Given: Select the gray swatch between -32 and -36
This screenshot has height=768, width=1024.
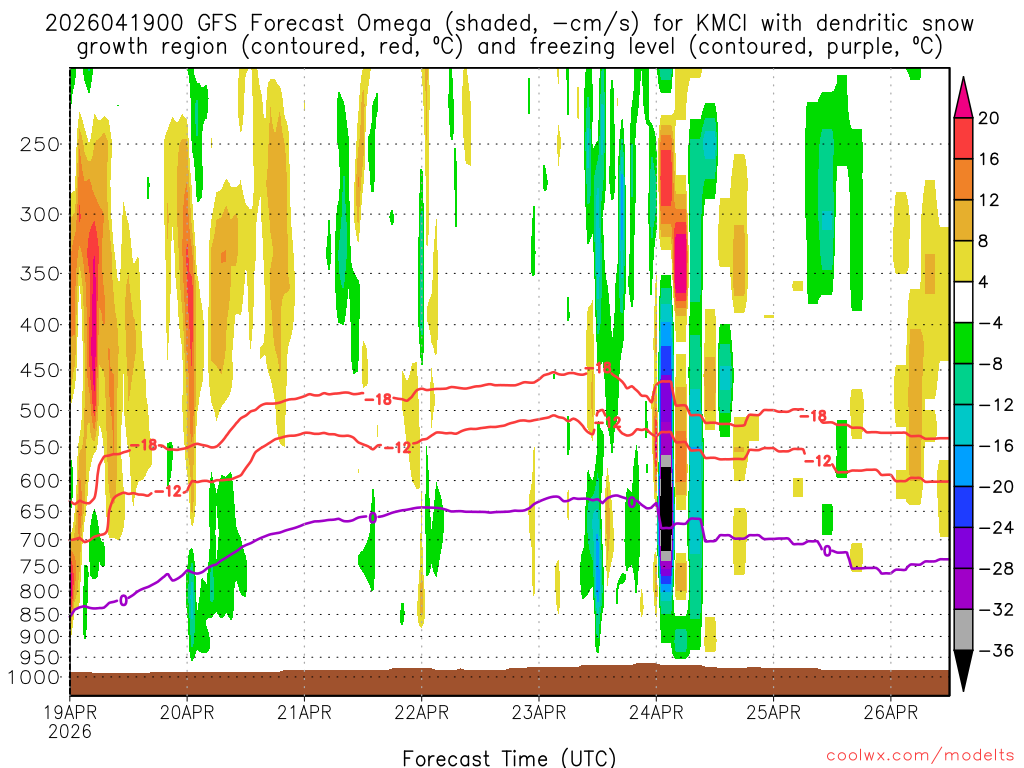Looking at the screenshot, I should click(x=964, y=630).
